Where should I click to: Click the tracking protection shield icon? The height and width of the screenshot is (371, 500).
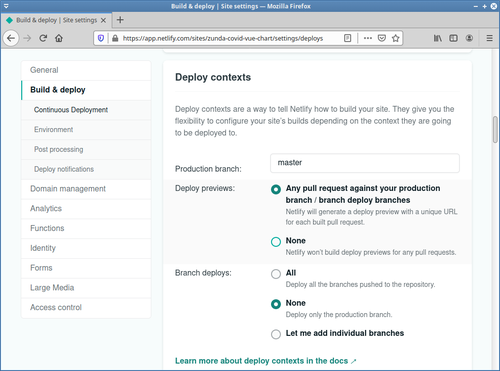click(101, 38)
